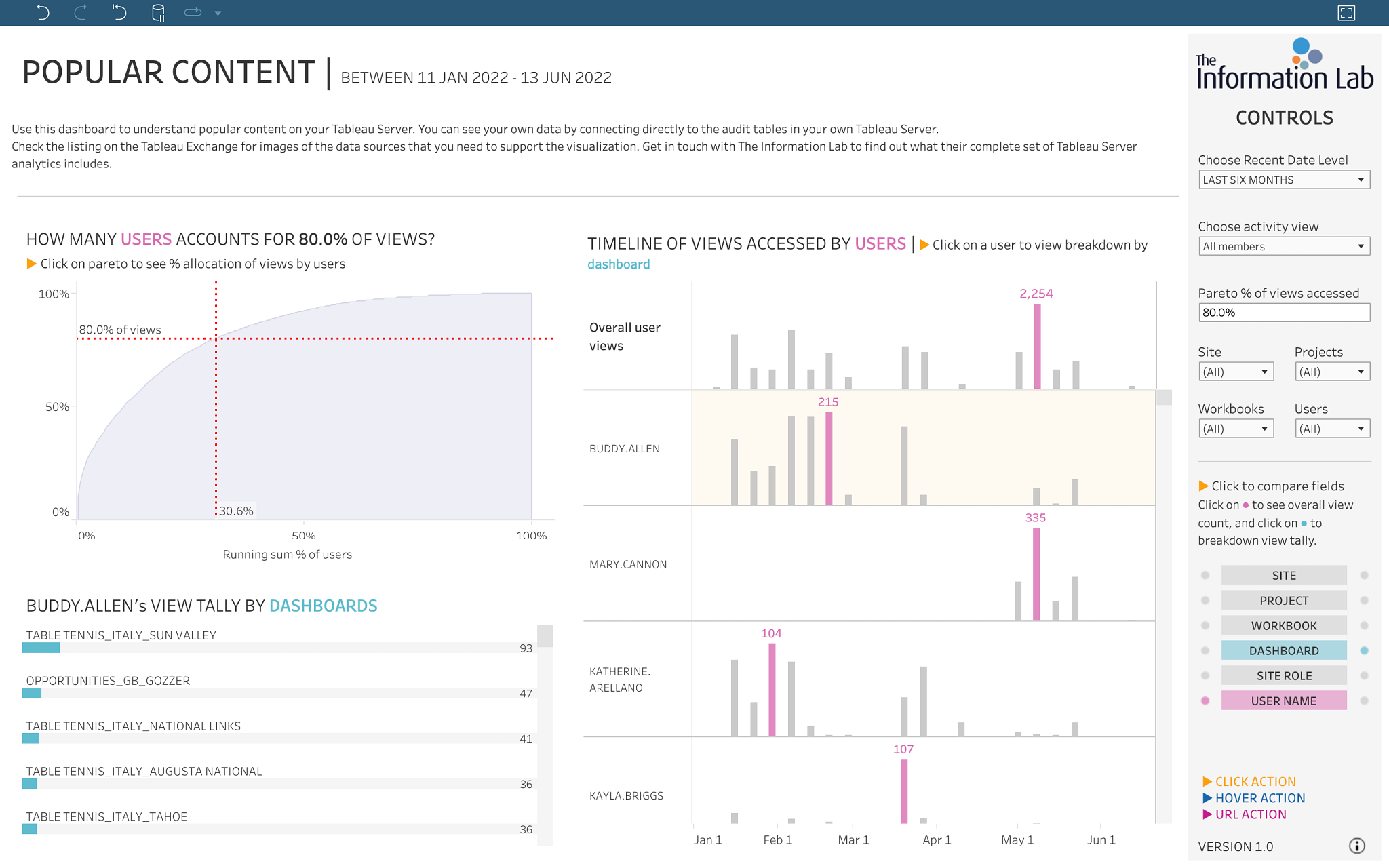The width and height of the screenshot is (1389, 868).
Task: Toggle the overall-view dot left of SITE ROLE
Action: coord(1205,675)
